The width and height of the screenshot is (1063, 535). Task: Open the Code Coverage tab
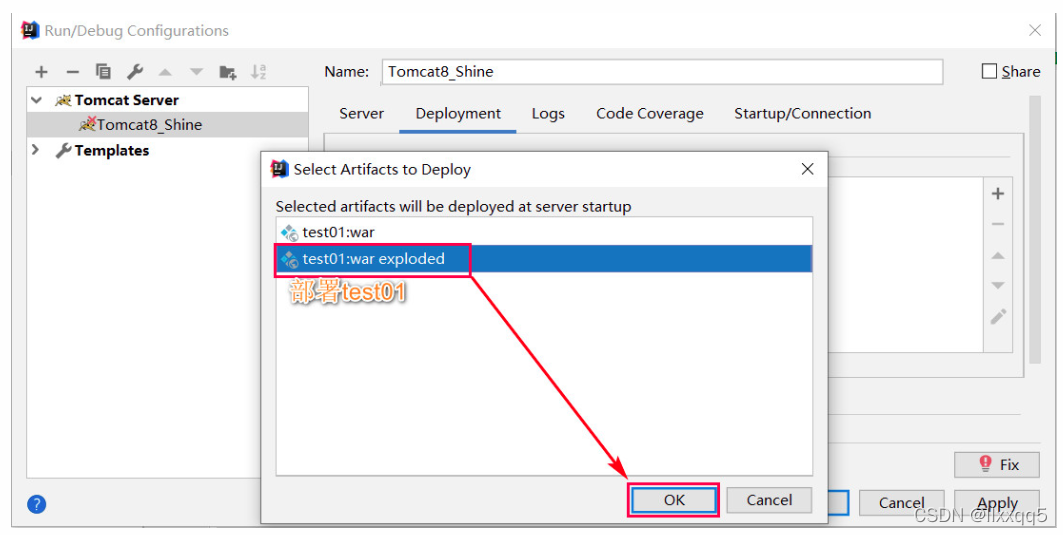pos(649,114)
